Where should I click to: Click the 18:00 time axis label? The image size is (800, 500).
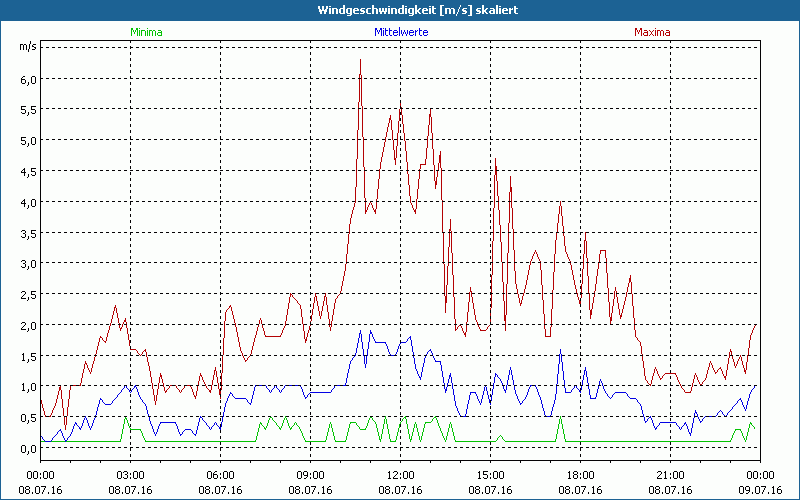(581, 475)
